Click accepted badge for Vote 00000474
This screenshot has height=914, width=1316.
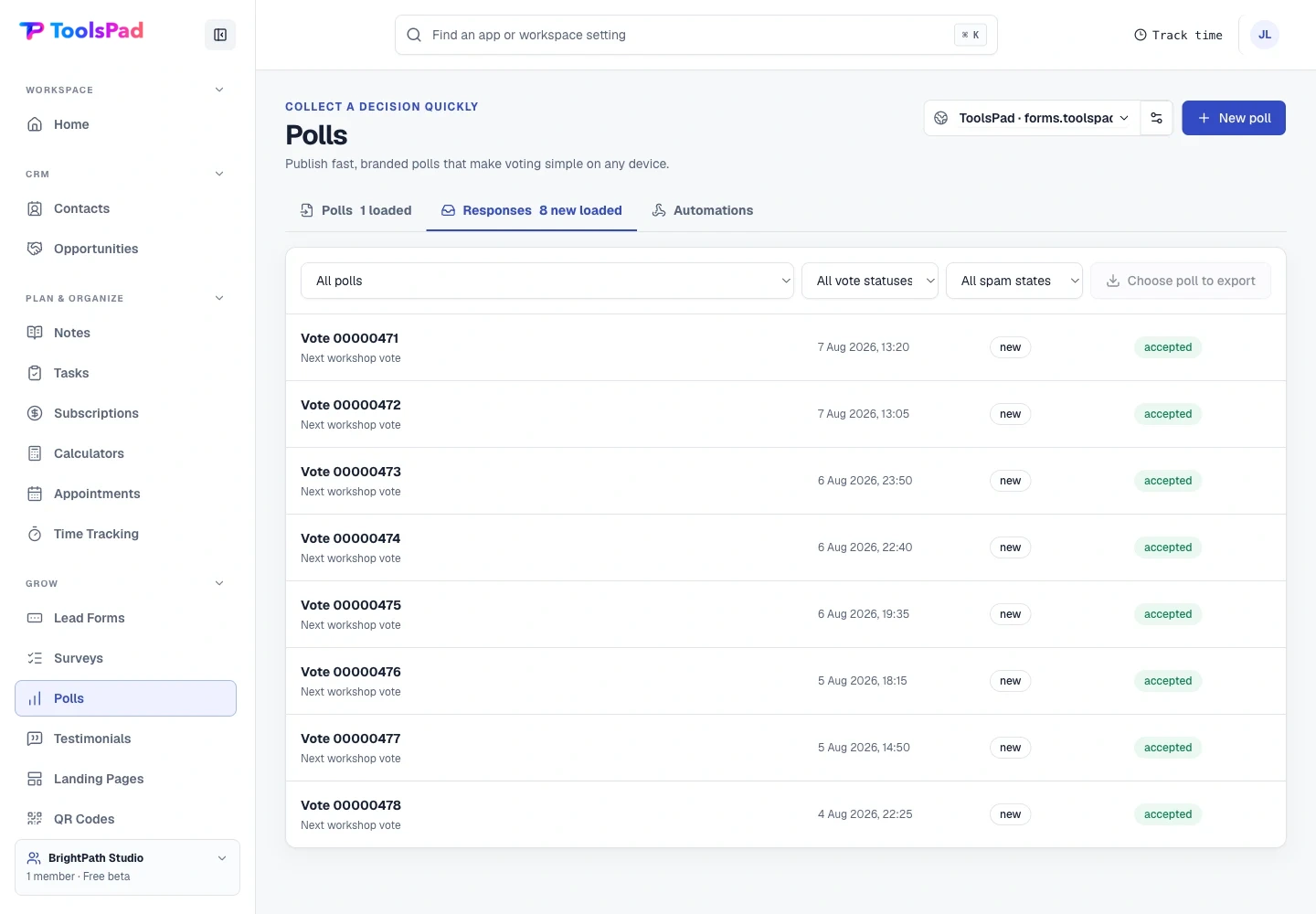click(1168, 547)
